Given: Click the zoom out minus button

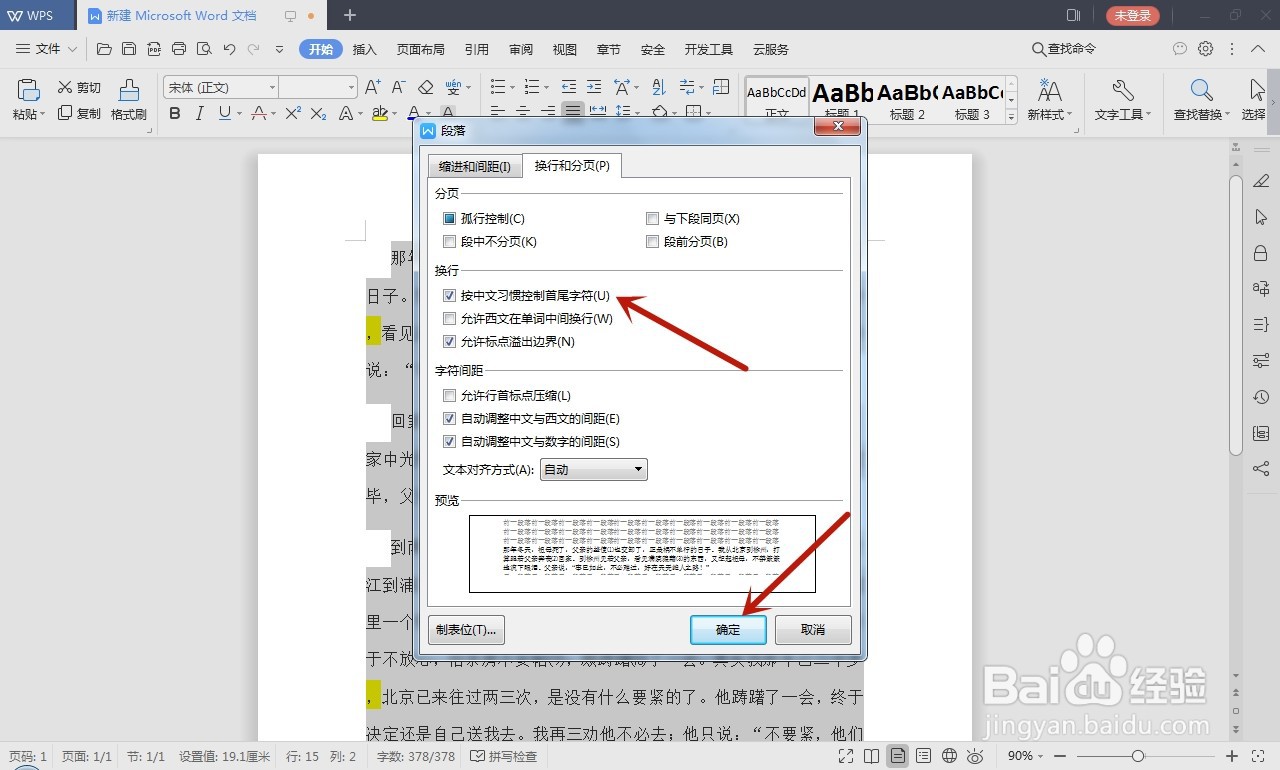Looking at the screenshot, I should click(1059, 756).
